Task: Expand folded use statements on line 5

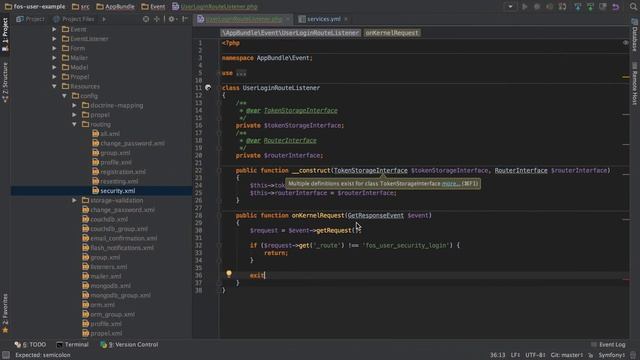Action: pyautogui.click(x=241, y=73)
